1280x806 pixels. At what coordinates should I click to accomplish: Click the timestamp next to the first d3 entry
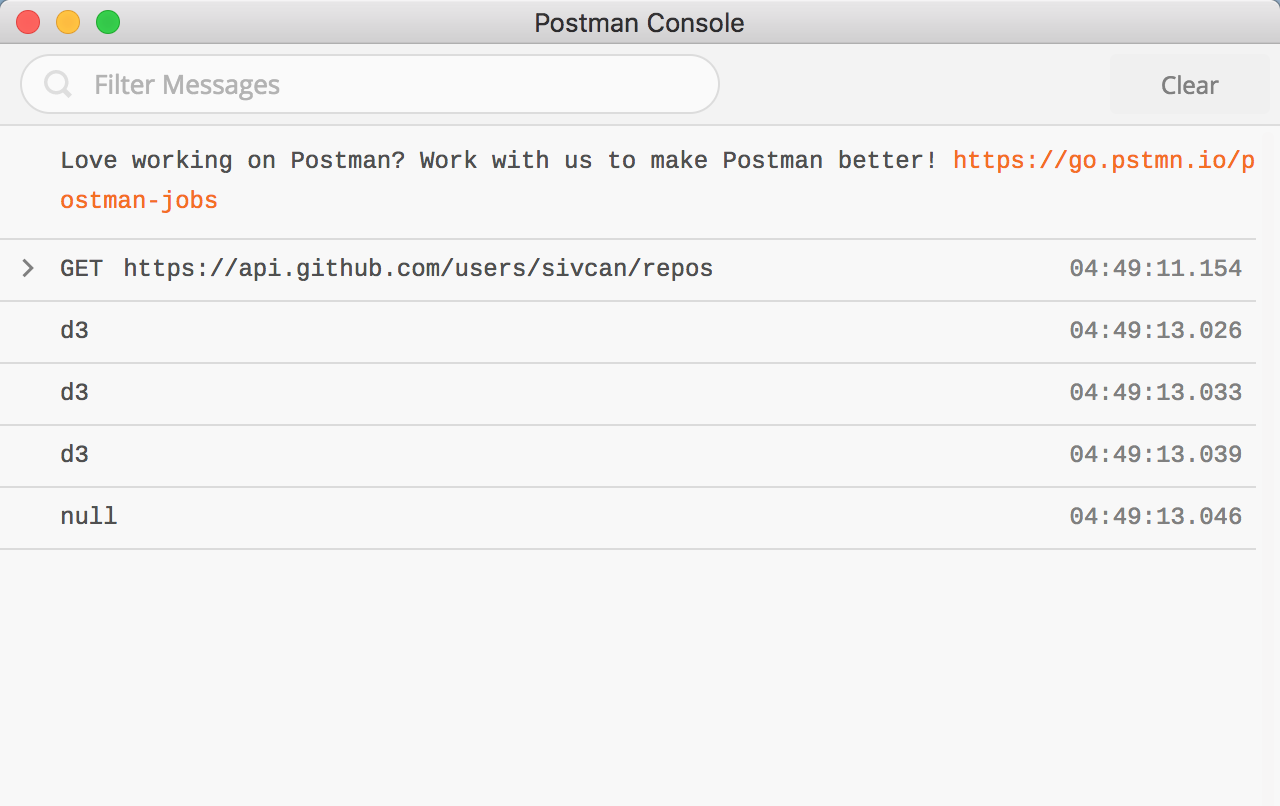pos(1155,330)
